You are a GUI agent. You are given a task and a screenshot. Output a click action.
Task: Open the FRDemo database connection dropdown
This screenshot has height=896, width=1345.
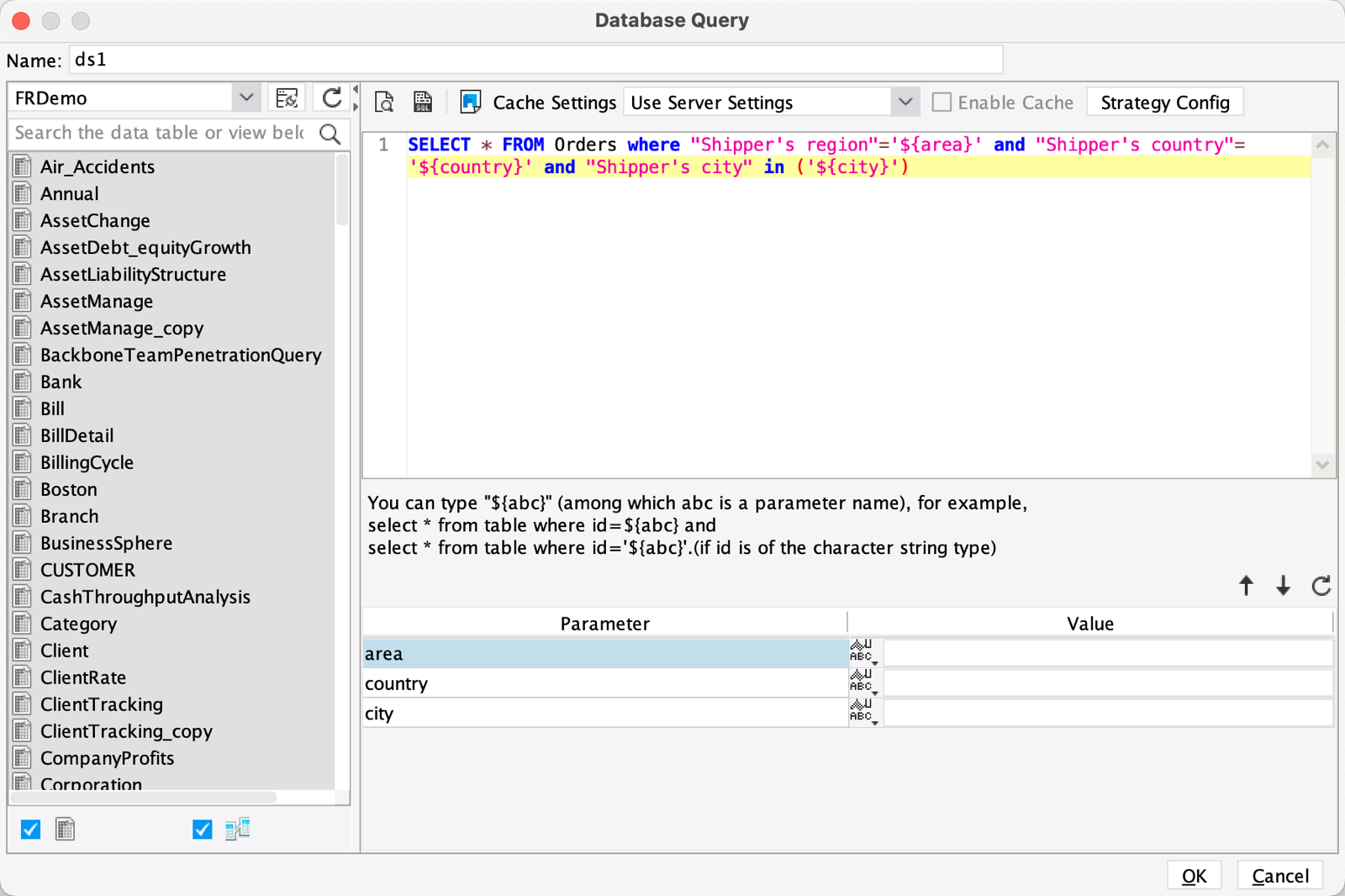245,97
